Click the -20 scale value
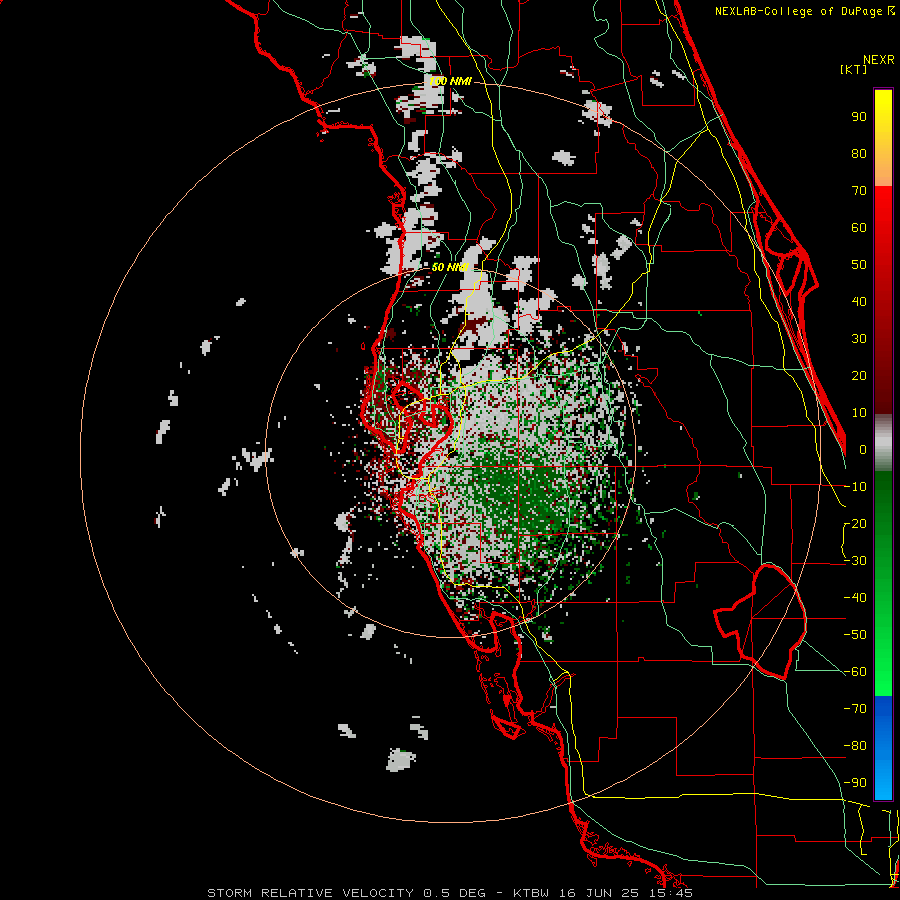Viewport: 900px width, 900px height. point(855,524)
